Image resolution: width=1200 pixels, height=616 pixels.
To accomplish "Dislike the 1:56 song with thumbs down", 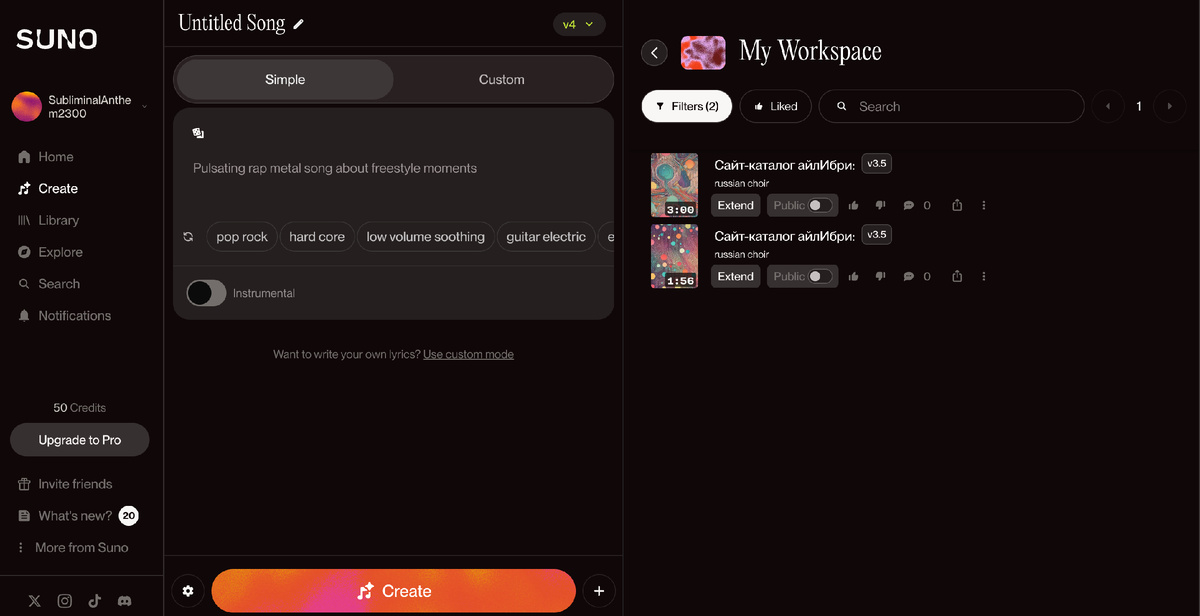I will coord(881,276).
